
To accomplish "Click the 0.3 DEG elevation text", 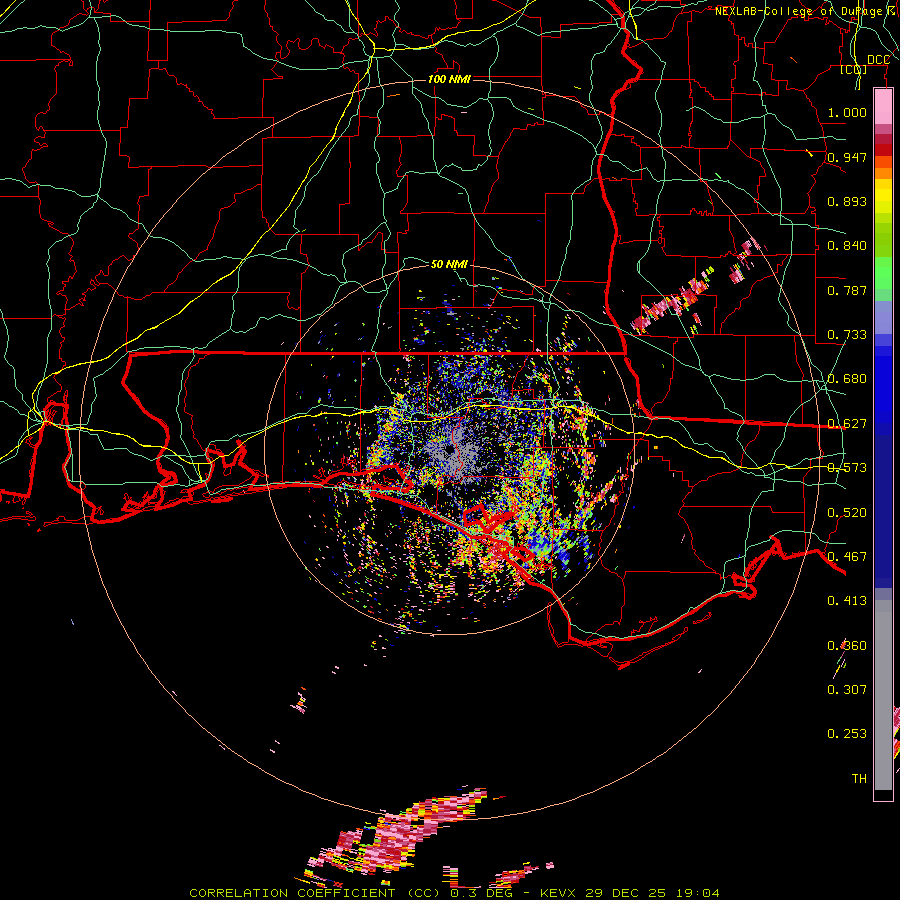I will pos(480,893).
